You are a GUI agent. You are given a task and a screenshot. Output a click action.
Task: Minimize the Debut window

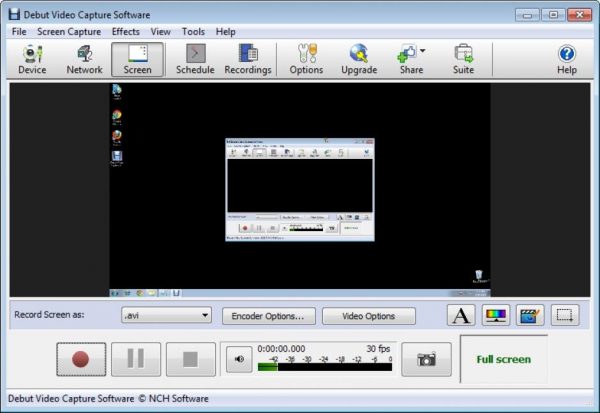(x=527, y=15)
